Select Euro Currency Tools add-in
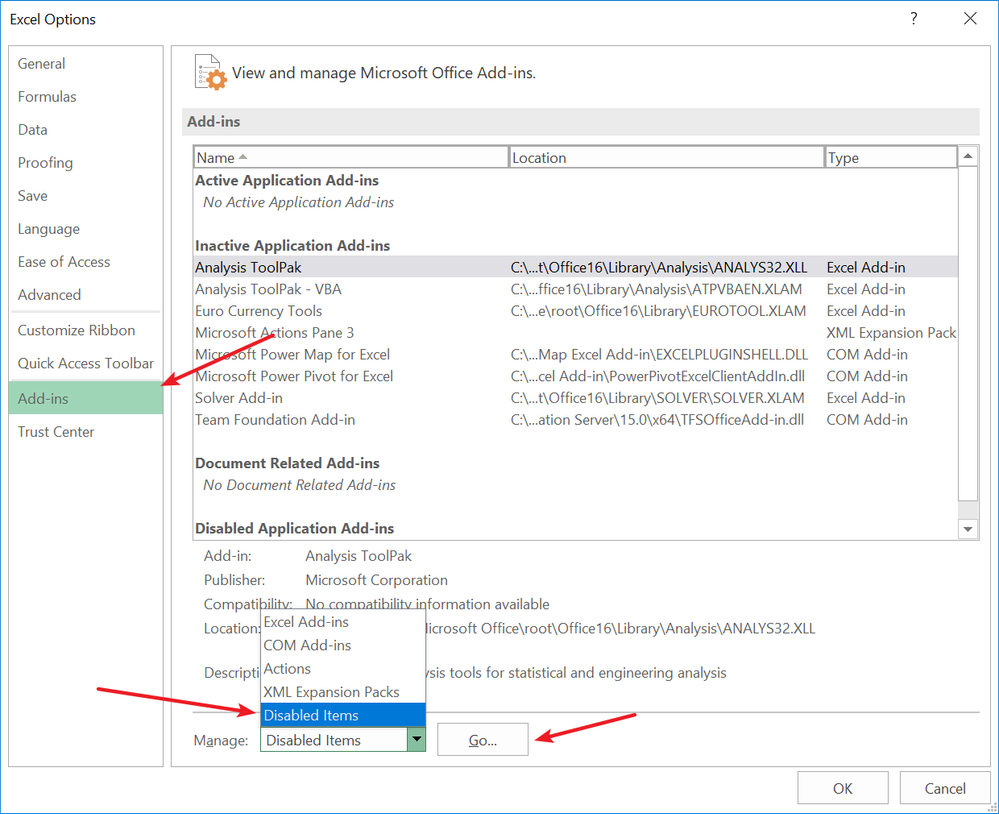This screenshot has width=999, height=814. click(575, 311)
